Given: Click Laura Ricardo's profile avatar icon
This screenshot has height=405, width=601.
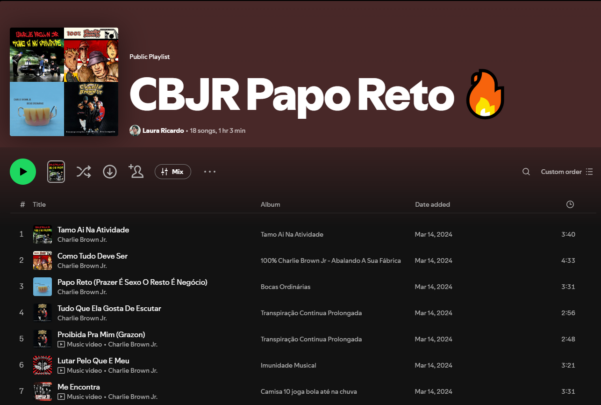Looking at the screenshot, I should (x=135, y=131).
